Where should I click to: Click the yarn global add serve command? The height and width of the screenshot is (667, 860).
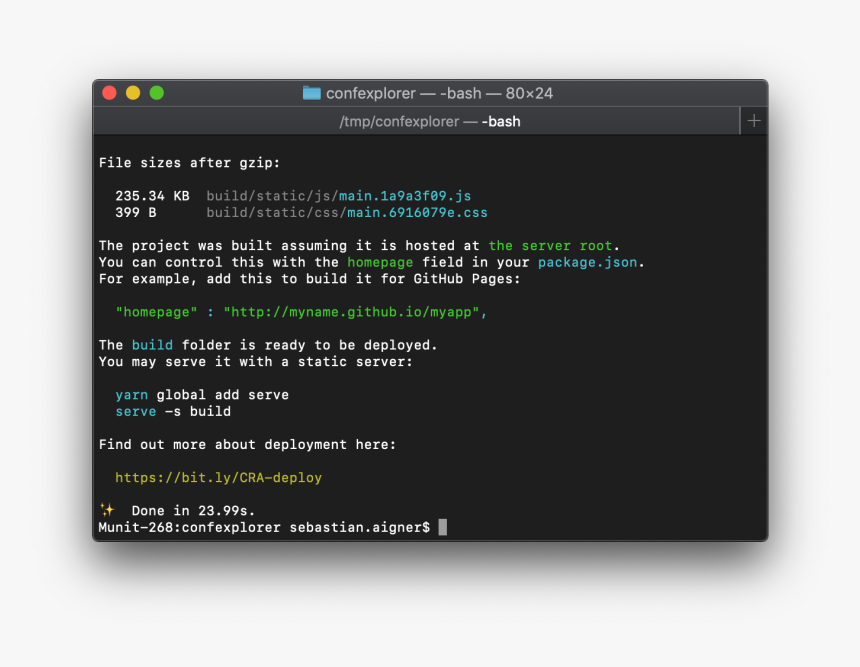[202, 395]
